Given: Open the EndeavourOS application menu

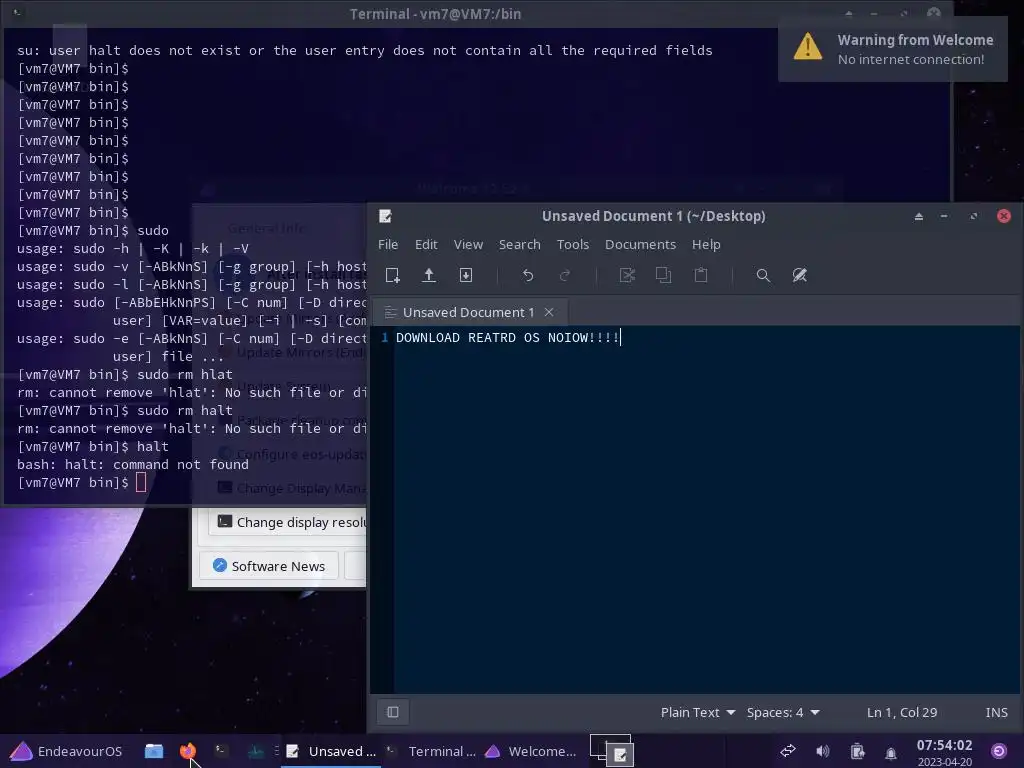Looking at the screenshot, I should [x=66, y=751].
